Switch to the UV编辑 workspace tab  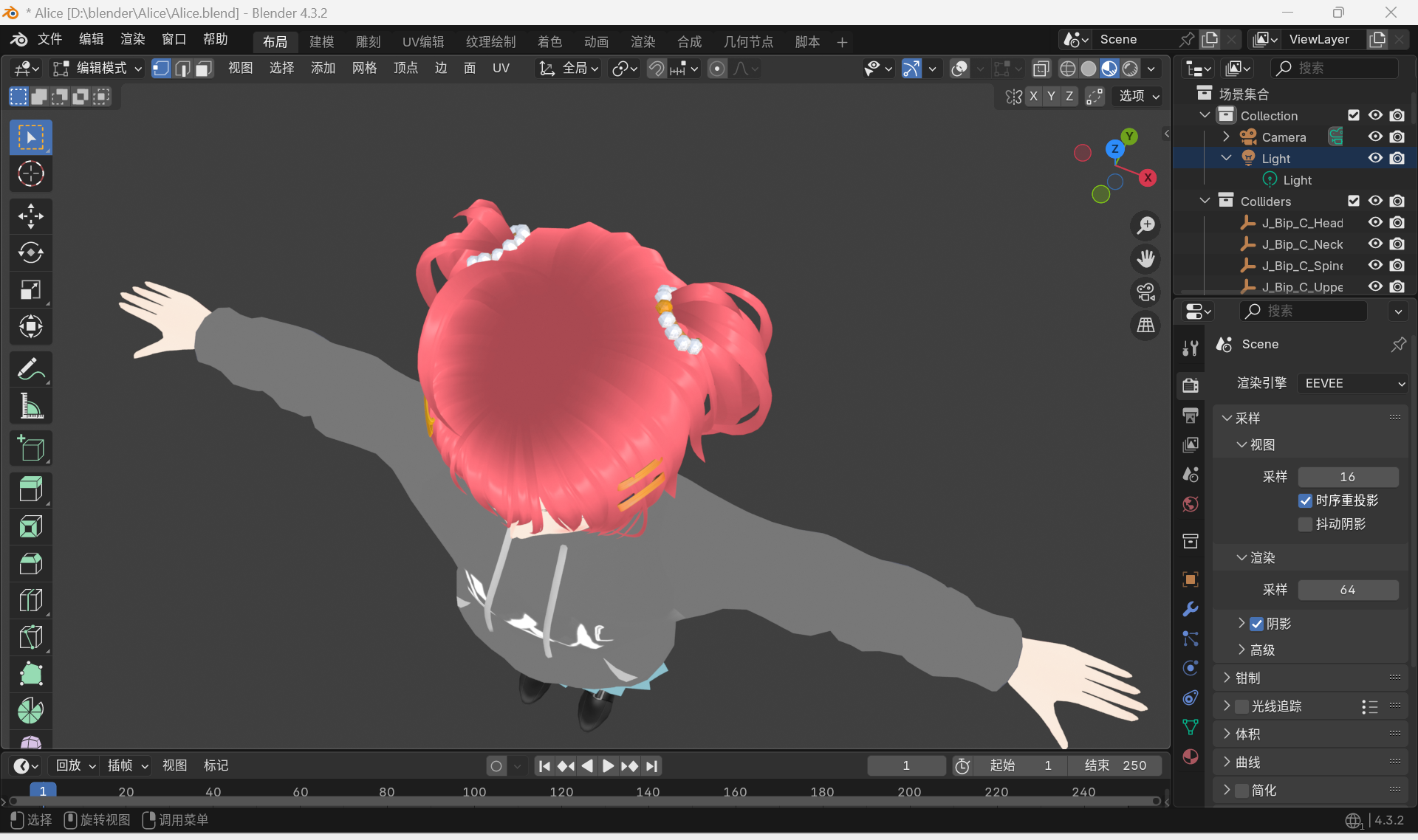click(422, 42)
